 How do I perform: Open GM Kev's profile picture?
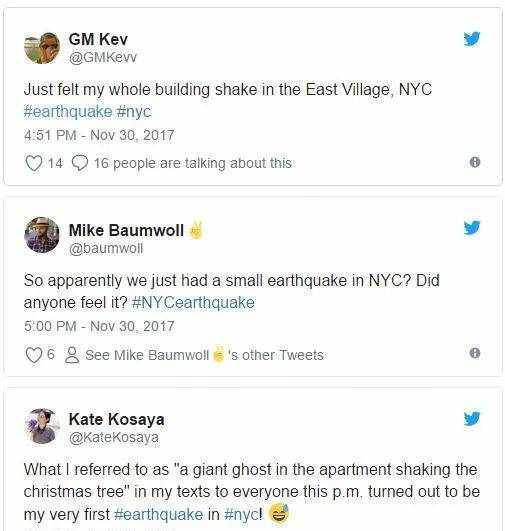(x=42, y=48)
